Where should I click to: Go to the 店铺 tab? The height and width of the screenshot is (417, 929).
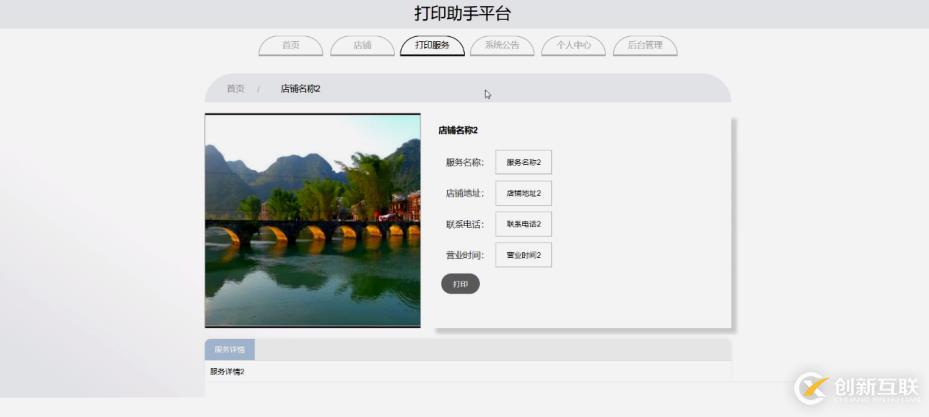pos(362,46)
